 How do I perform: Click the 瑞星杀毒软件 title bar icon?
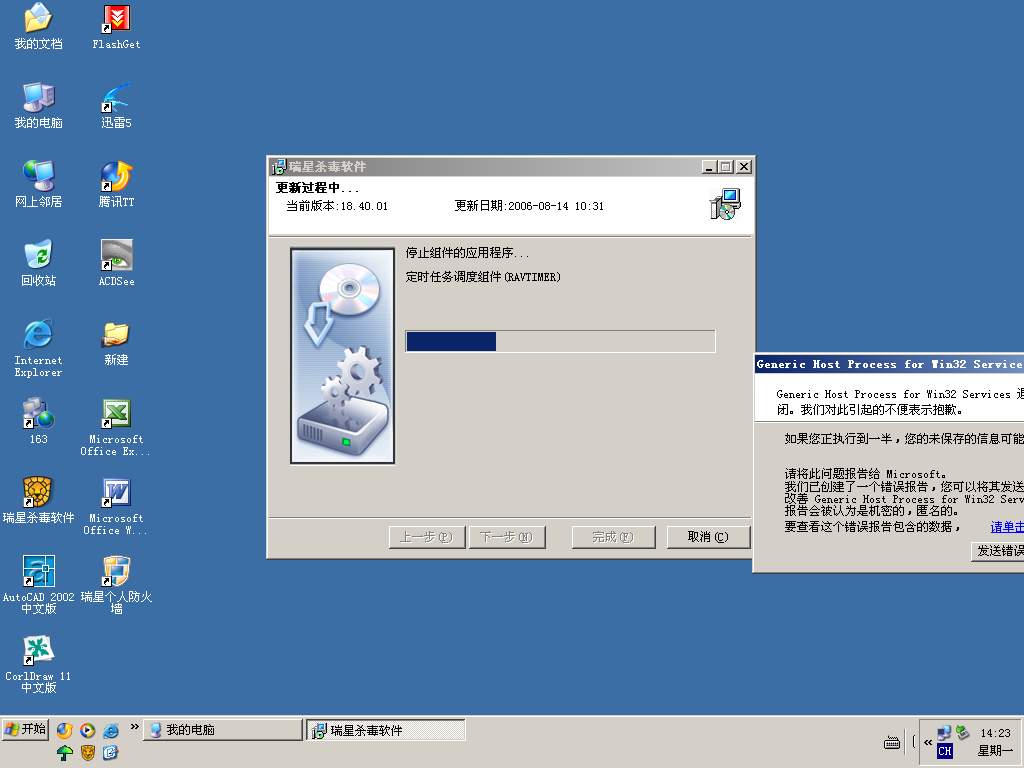point(279,167)
